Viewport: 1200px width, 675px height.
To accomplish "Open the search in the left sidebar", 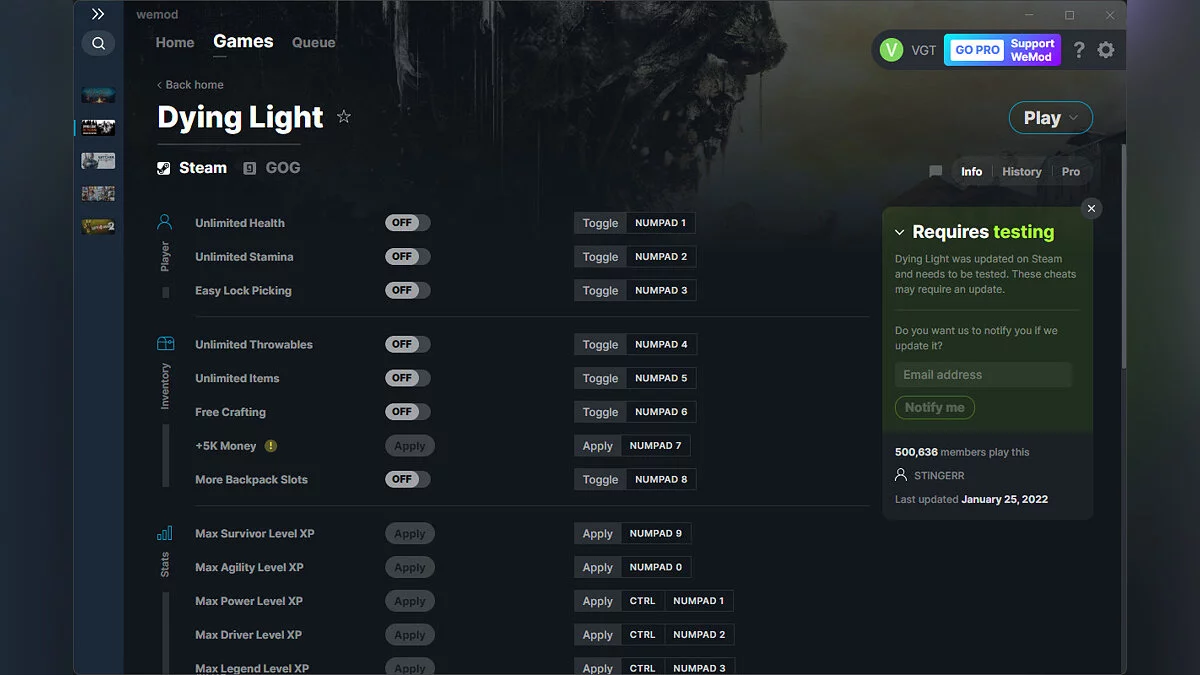I will [98, 43].
